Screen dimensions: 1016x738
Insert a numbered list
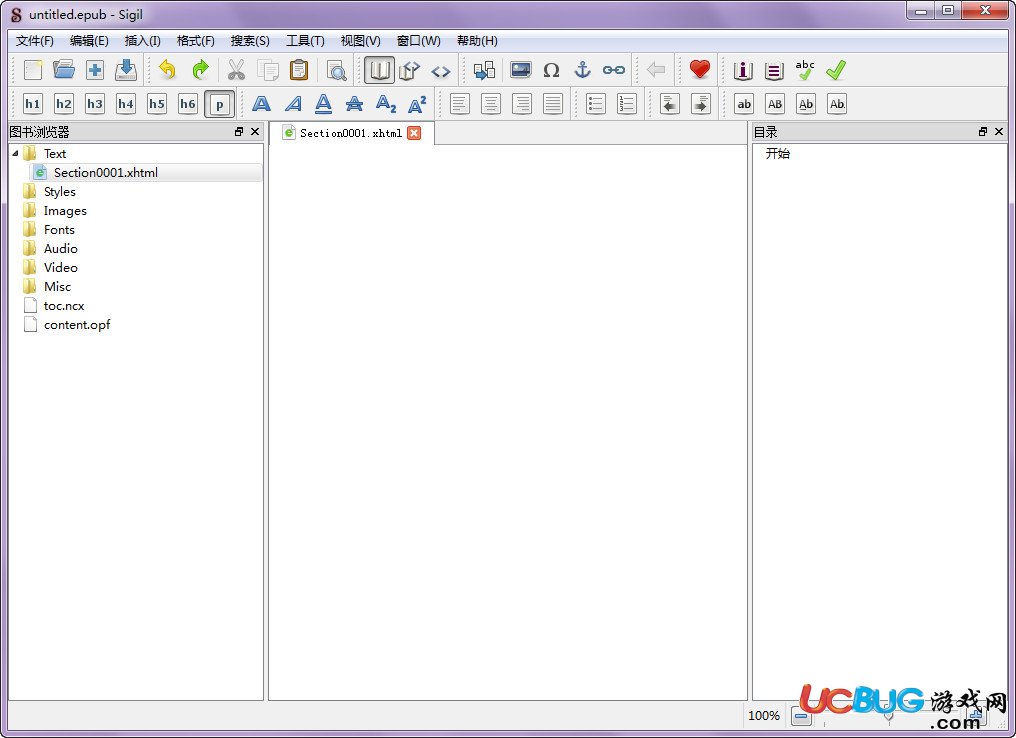tap(627, 104)
